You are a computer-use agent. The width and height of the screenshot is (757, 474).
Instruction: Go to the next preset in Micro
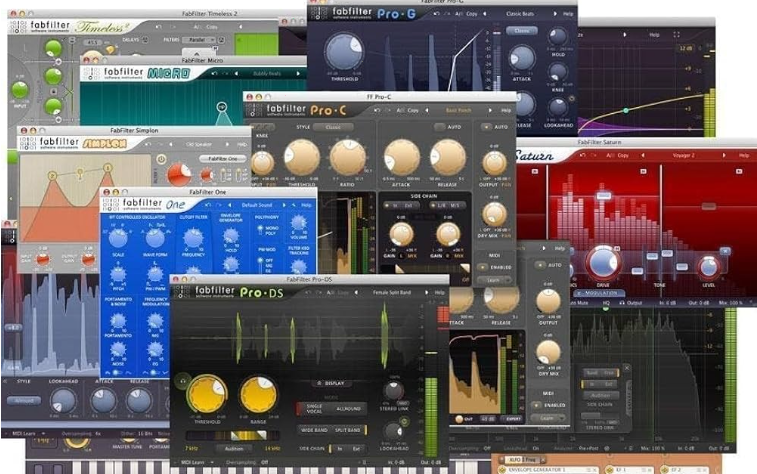298,74
